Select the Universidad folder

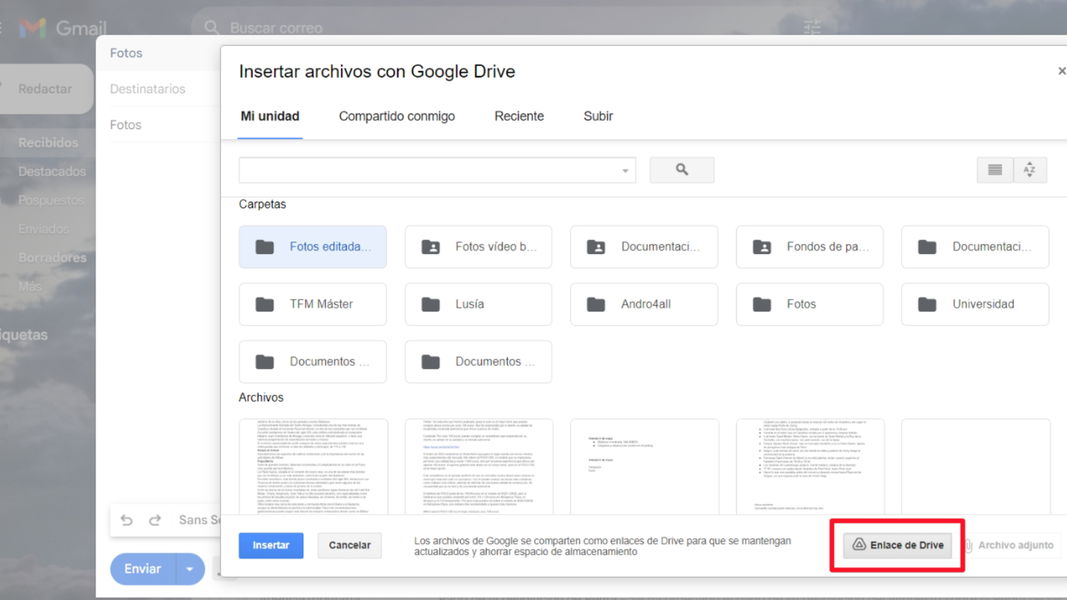pos(975,304)
